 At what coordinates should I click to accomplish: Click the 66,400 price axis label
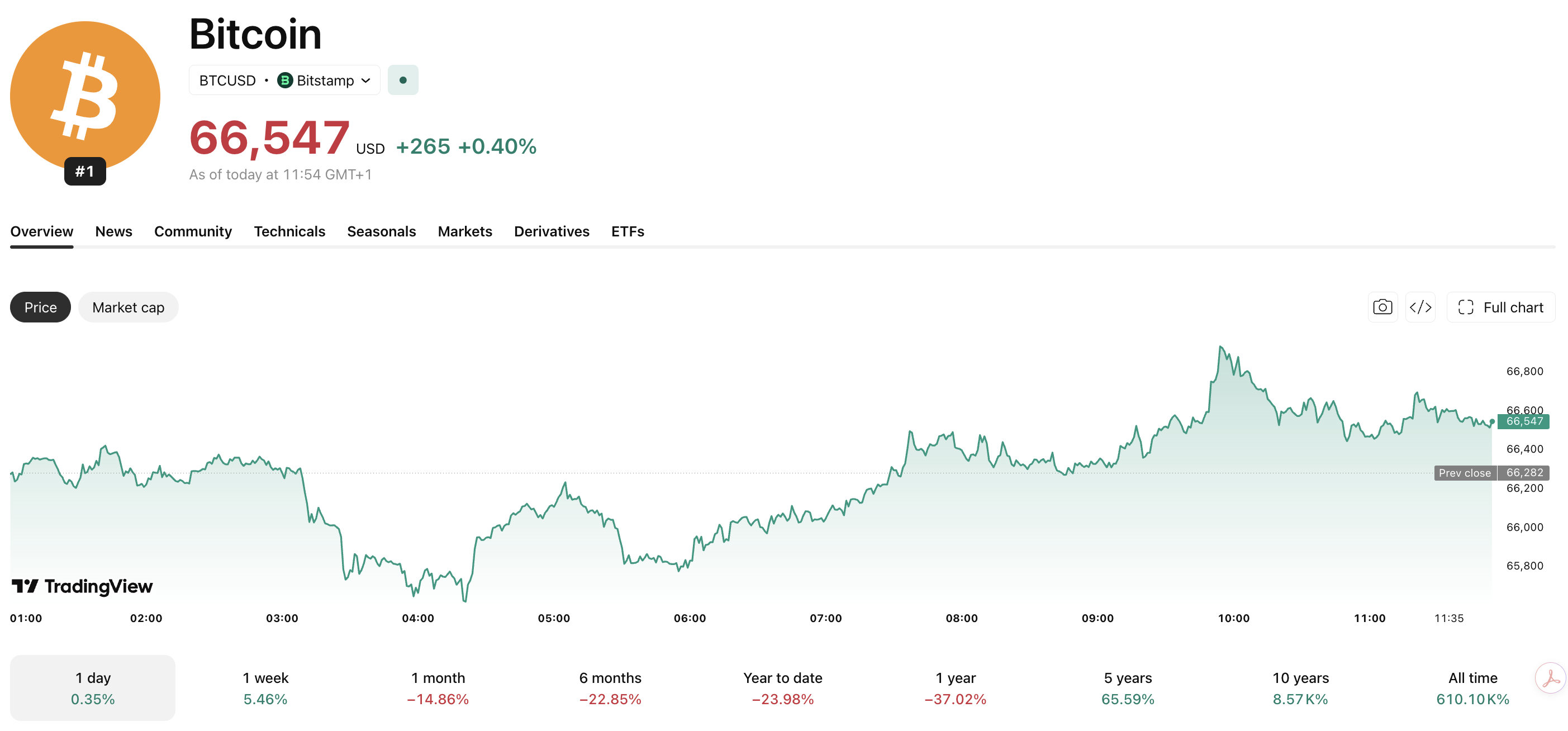(x=1525, y=449)
